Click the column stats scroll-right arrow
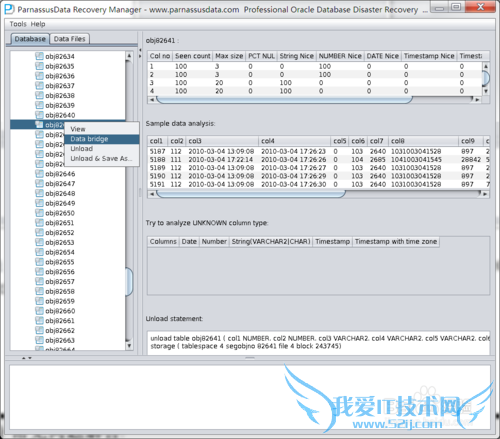 pyautogui.click(x=477, y=99)
